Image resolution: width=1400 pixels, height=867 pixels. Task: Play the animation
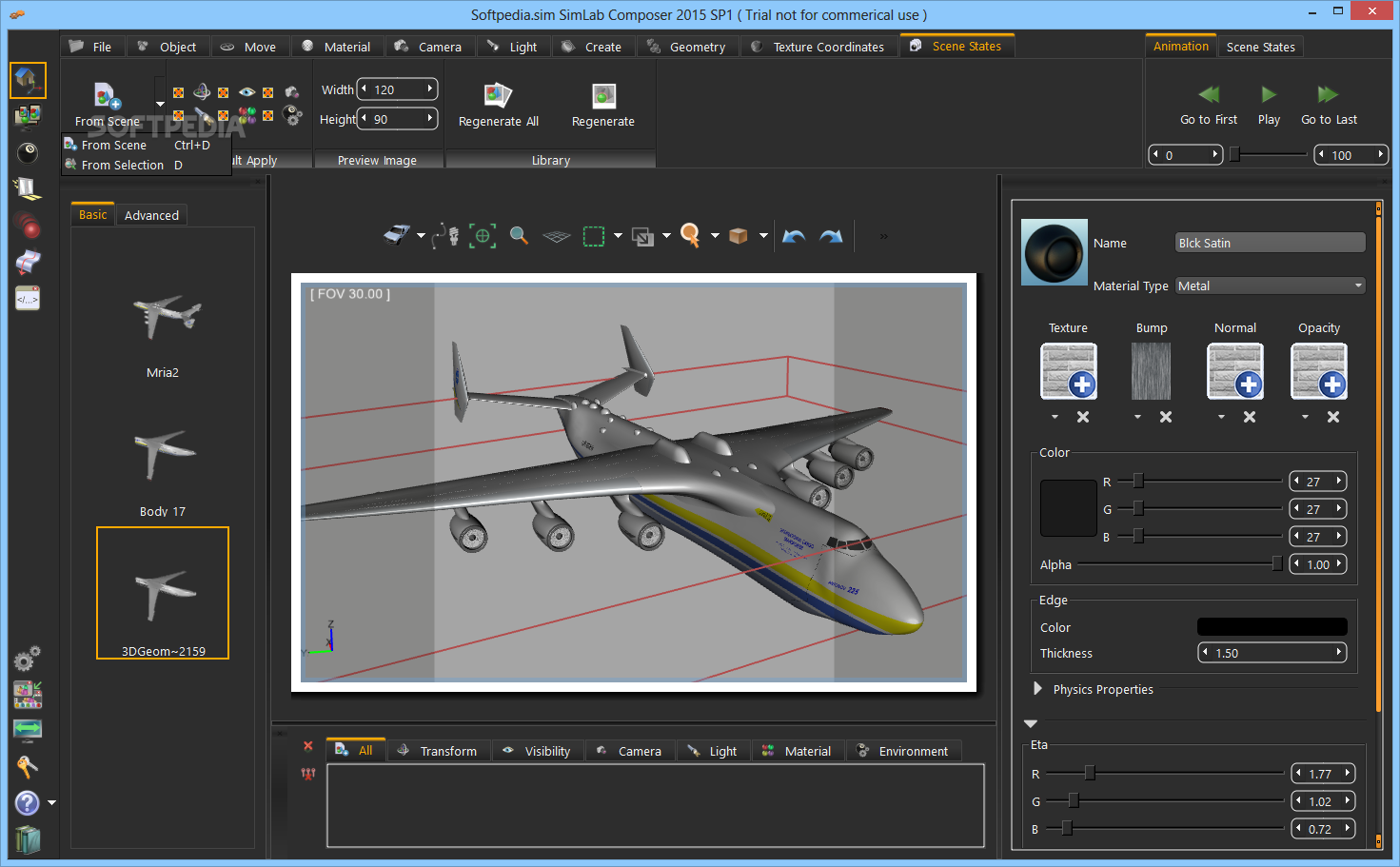click(1269, 105)
